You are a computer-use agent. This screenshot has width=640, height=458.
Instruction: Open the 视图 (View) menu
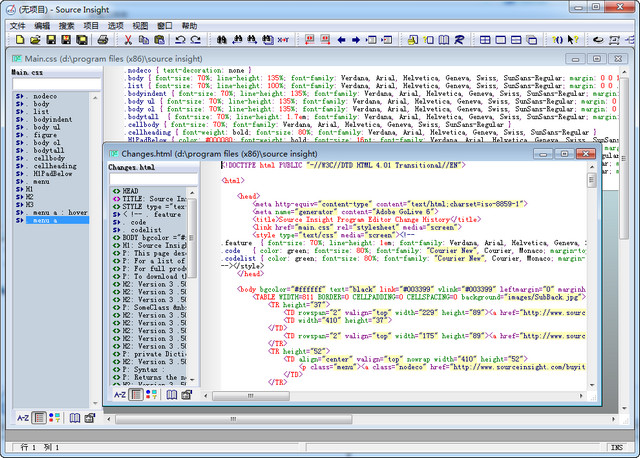click(140, 25)
